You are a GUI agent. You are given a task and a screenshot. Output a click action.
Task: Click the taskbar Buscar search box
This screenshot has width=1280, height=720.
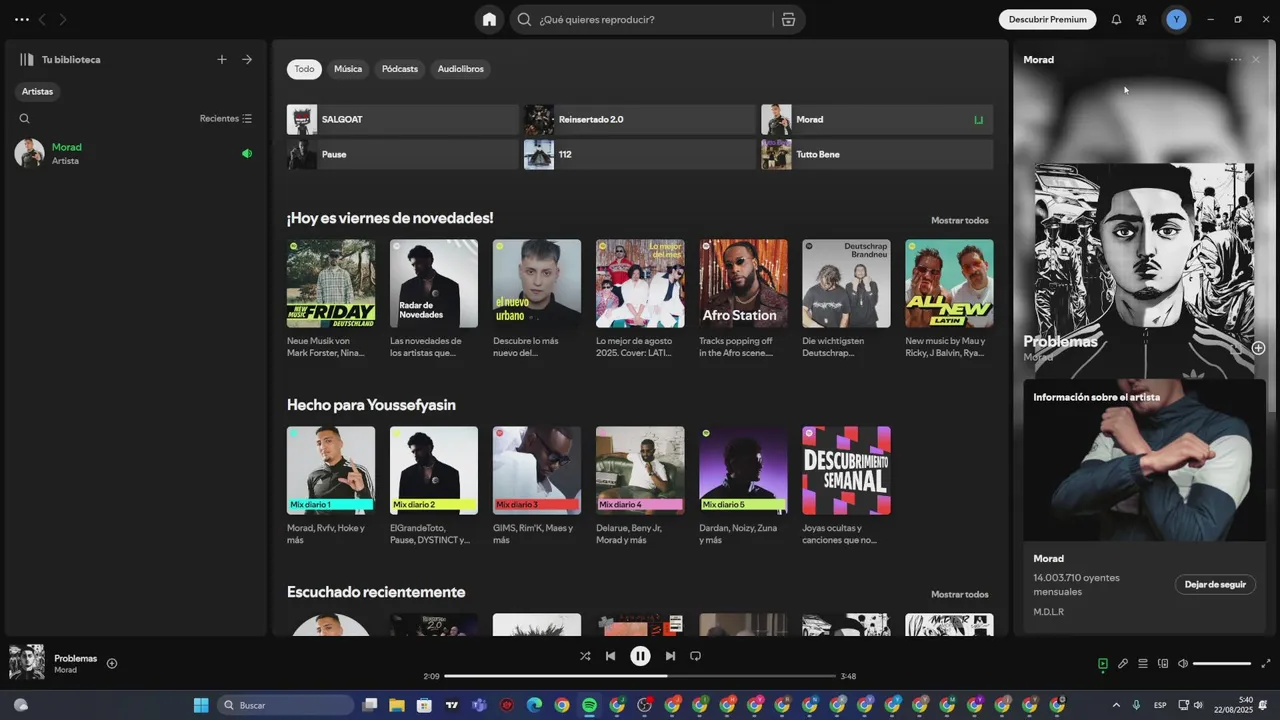pyautogui.click(x=285, y=705)
